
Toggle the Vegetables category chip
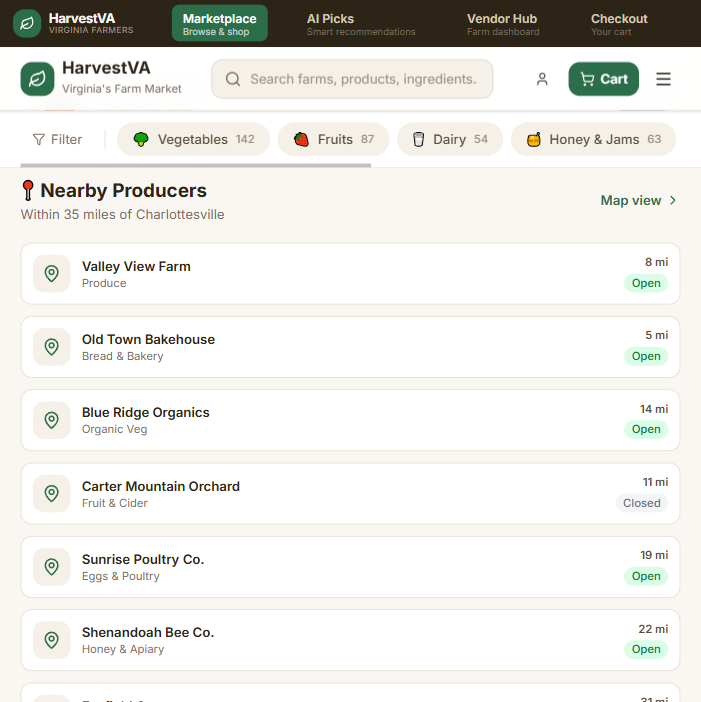click(193, 140)
